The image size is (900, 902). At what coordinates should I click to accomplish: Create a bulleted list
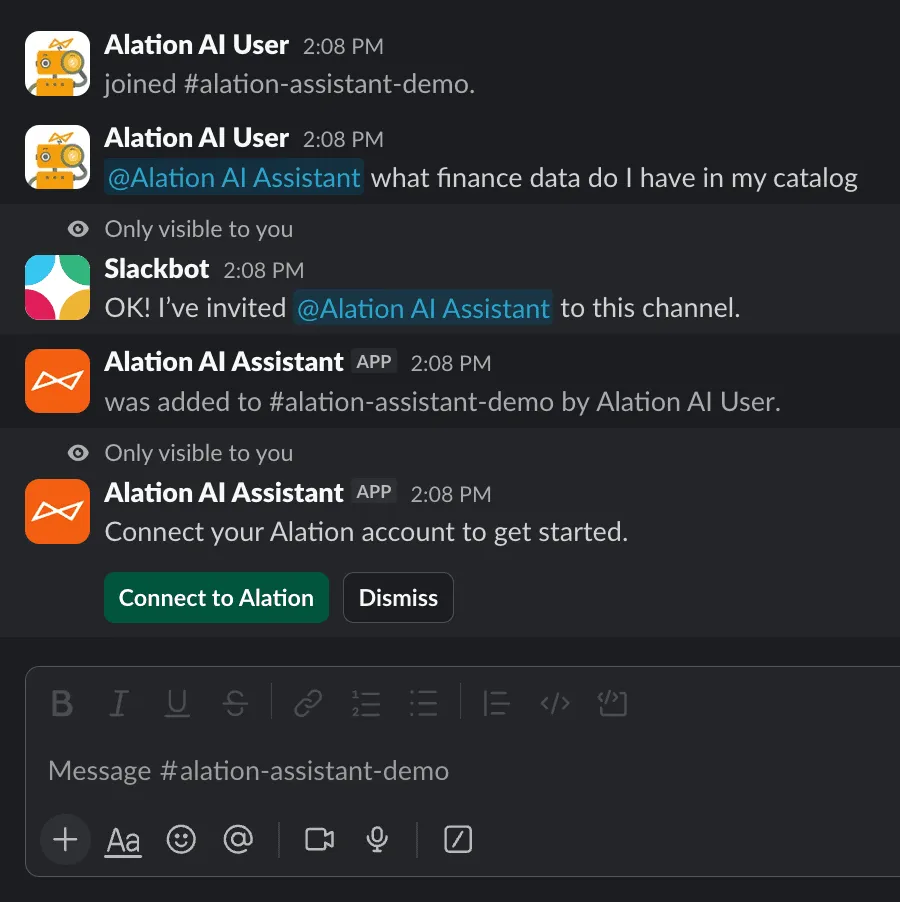click(424, 704)
